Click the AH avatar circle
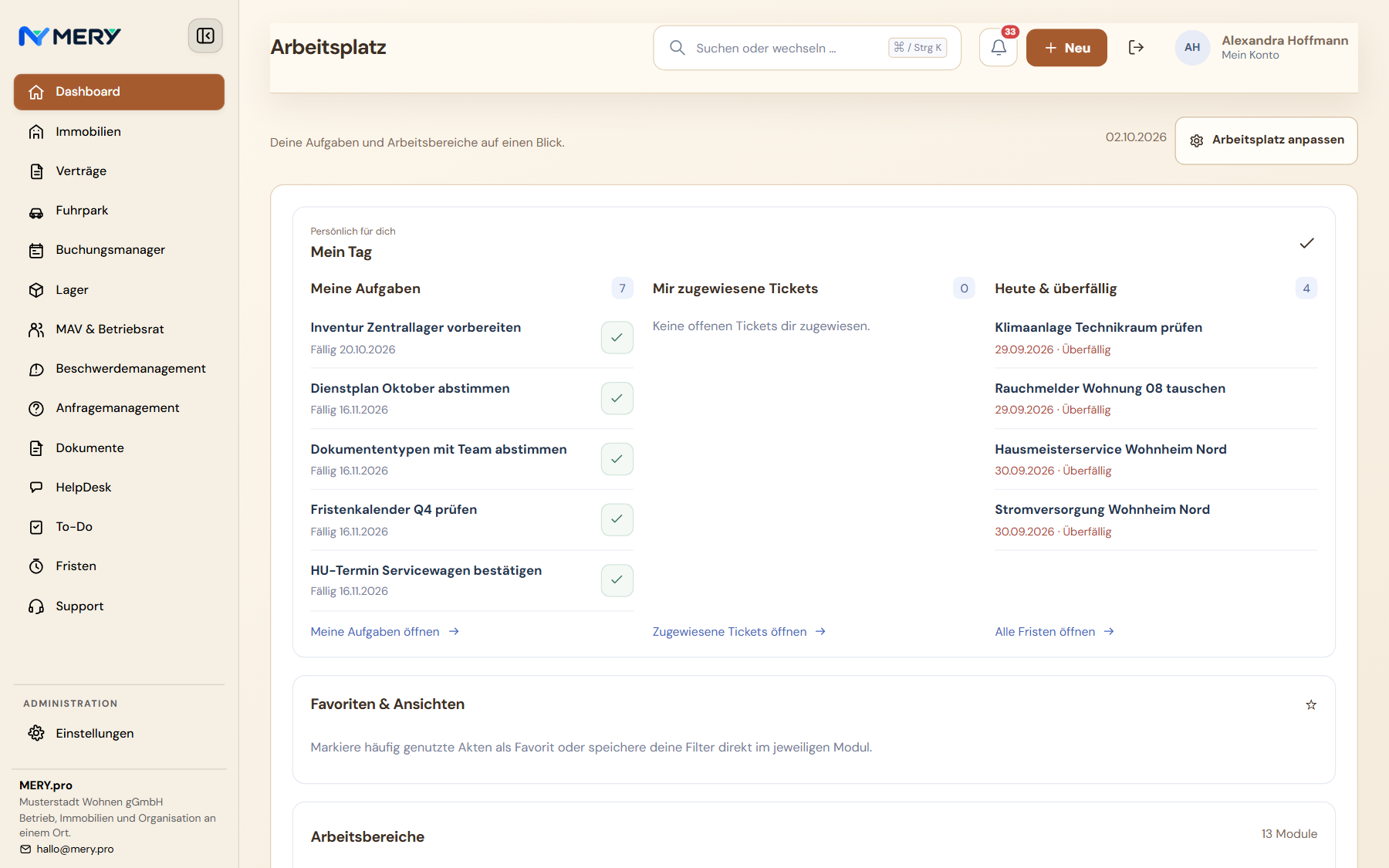Screen dimensions: 1389x868 coord(1192,47)
